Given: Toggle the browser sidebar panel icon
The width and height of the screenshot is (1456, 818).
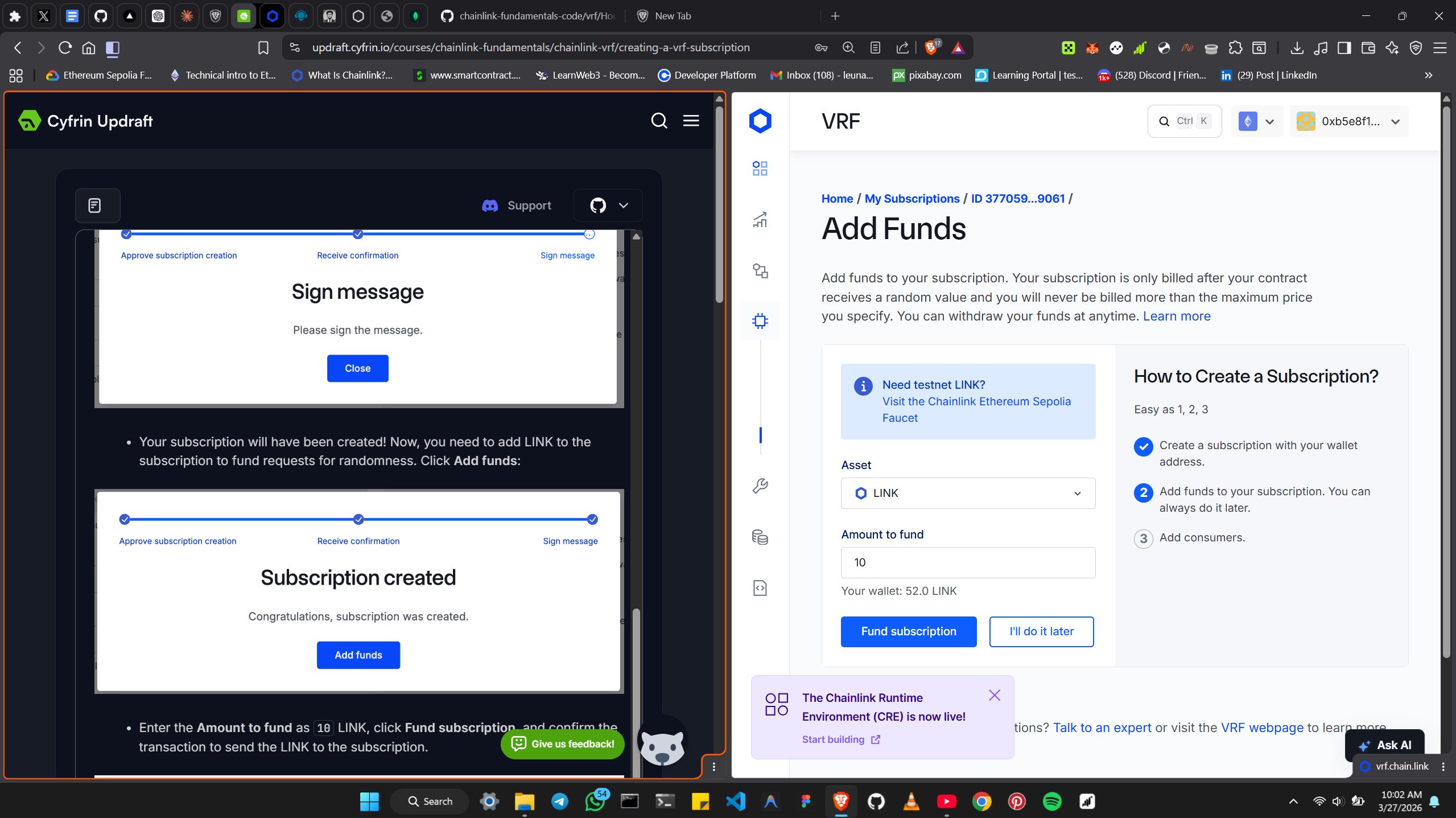Looking at the screenshot, I should (x=1344, y=48).
